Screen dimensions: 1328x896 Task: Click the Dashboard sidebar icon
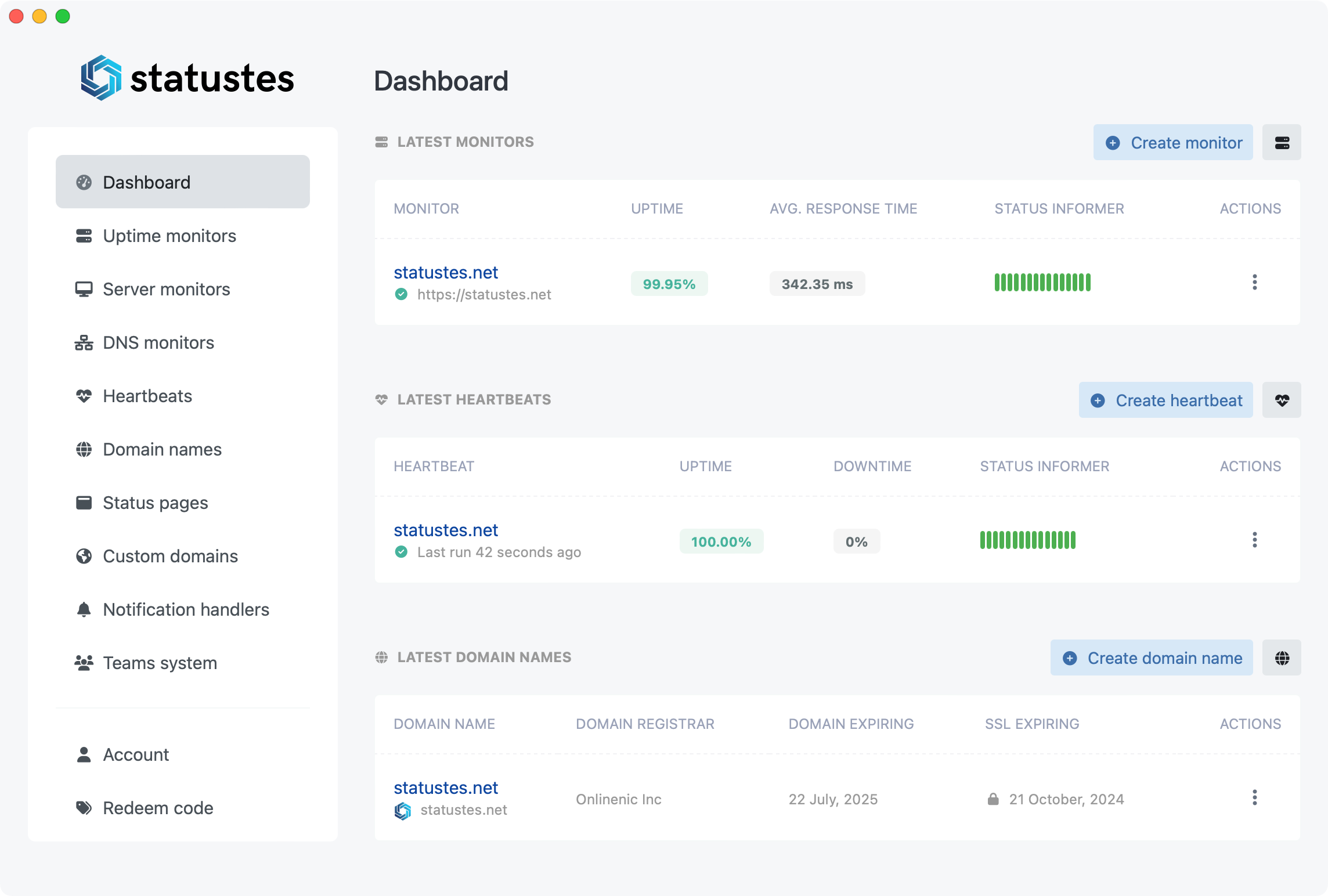(x=83, y=182)
